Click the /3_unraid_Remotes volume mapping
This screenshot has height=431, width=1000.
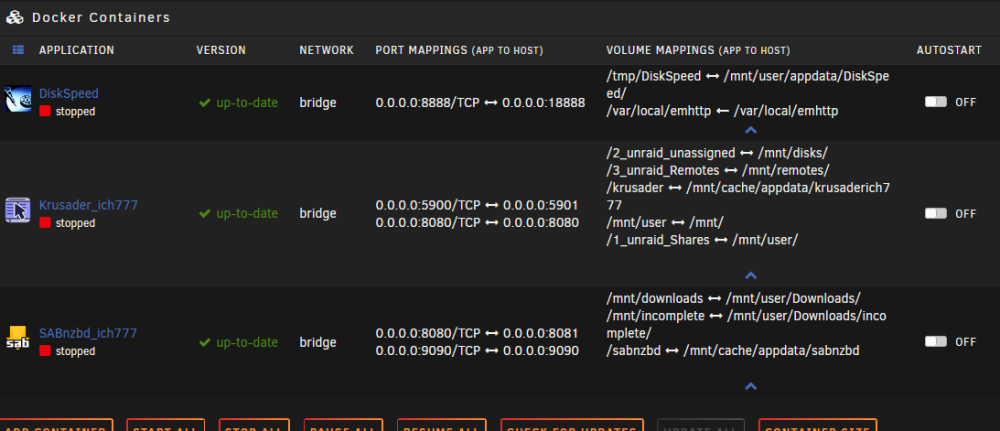(x=717, y=171)
